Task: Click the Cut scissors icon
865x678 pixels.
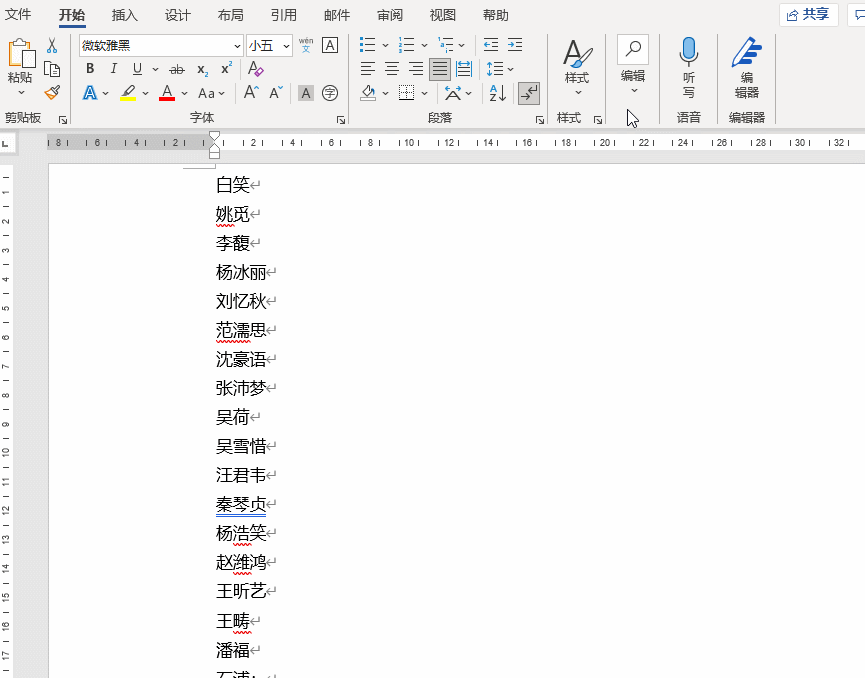Action: coord(52,46)
